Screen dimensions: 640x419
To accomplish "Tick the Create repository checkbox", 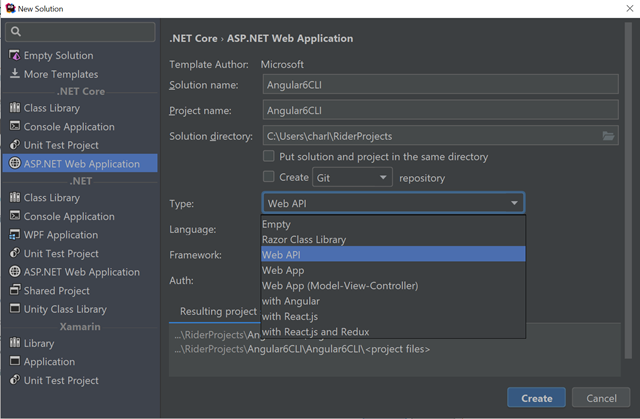I will pyautogui.click(x=269, y=177).
